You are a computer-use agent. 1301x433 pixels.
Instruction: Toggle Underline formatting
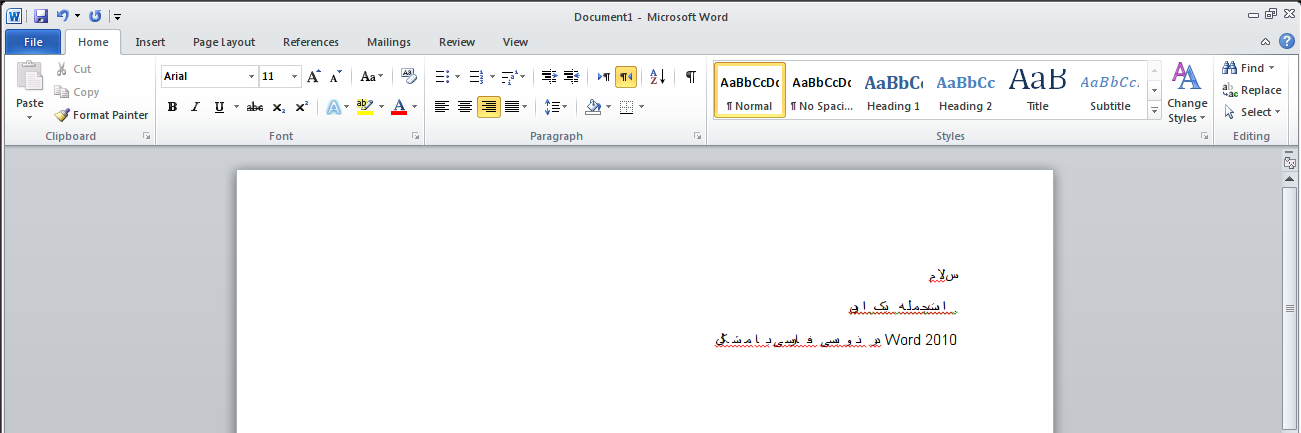[219, 107]
